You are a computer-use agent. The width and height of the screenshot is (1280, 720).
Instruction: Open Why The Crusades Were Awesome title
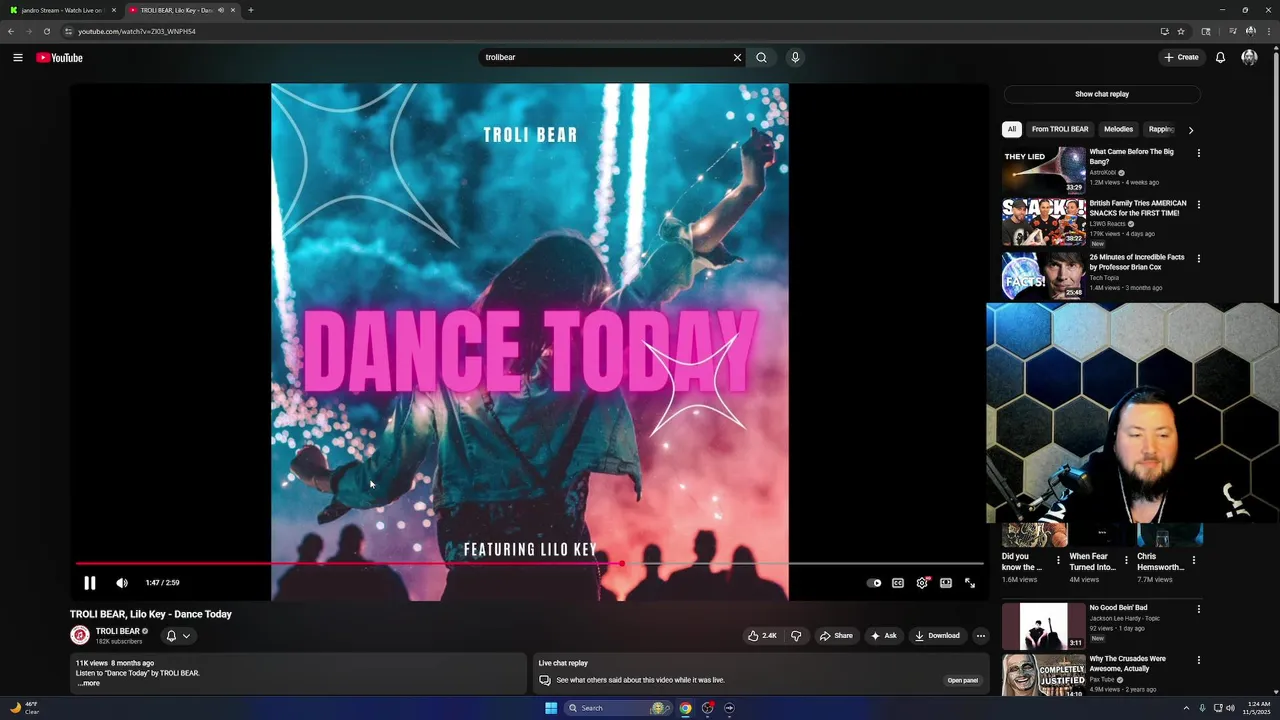[1128, 664]
